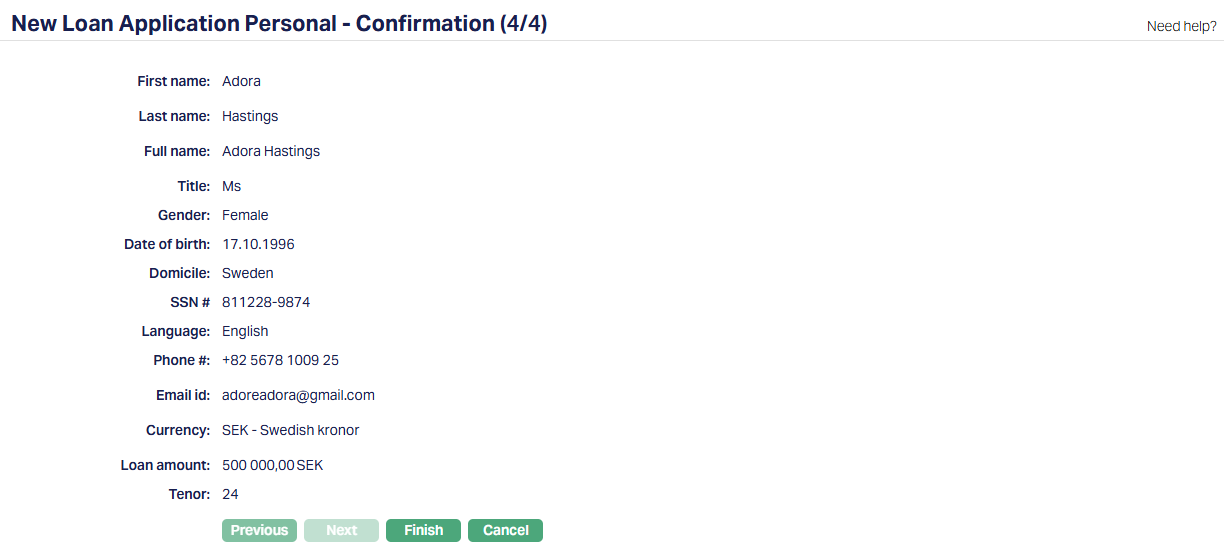Click the first name value Adora
The width and height of the screenshot is (1224, 556).
coord(241,81)
